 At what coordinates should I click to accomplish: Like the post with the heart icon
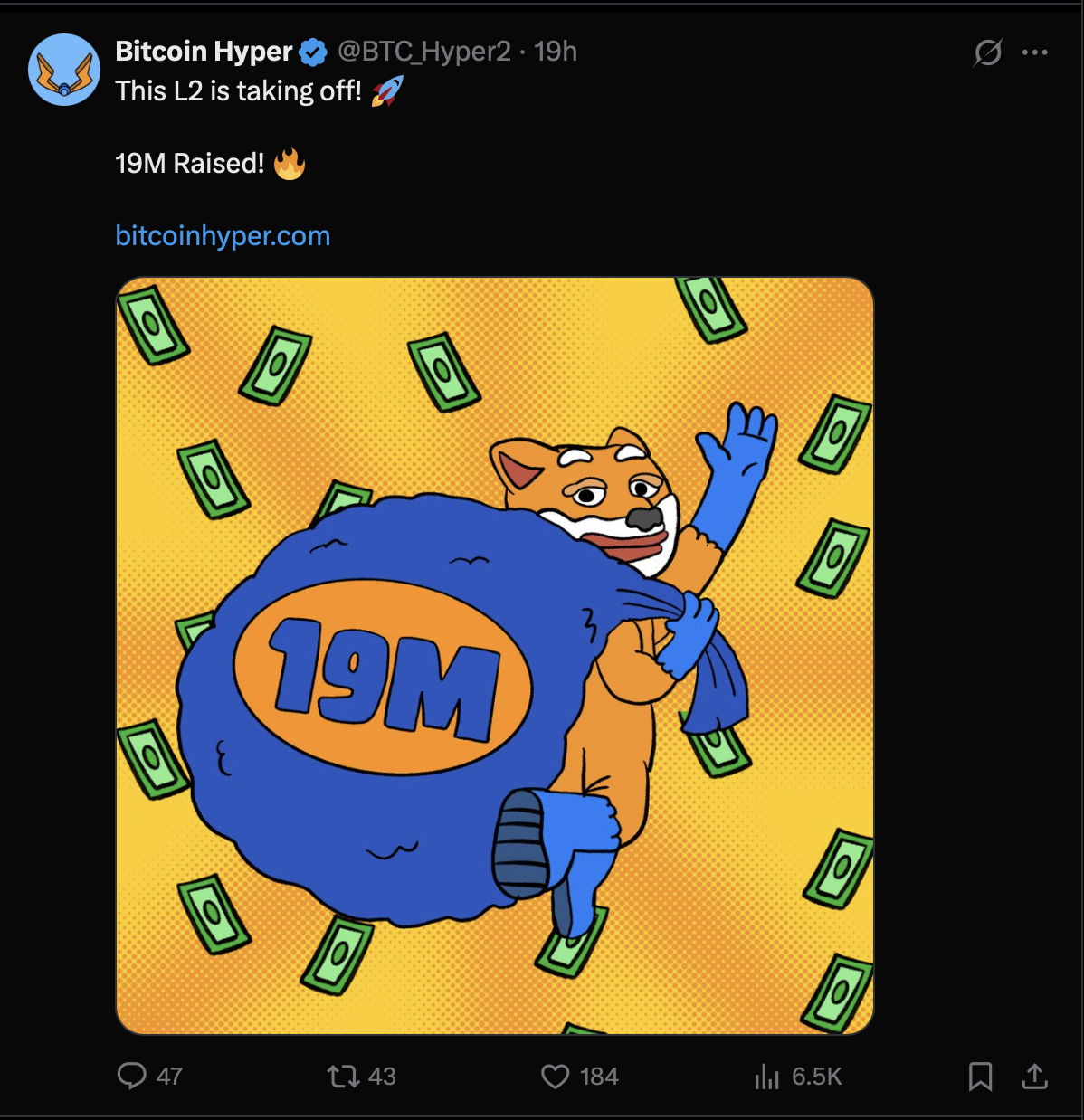pyautogui.click(x=555, y=1076)
